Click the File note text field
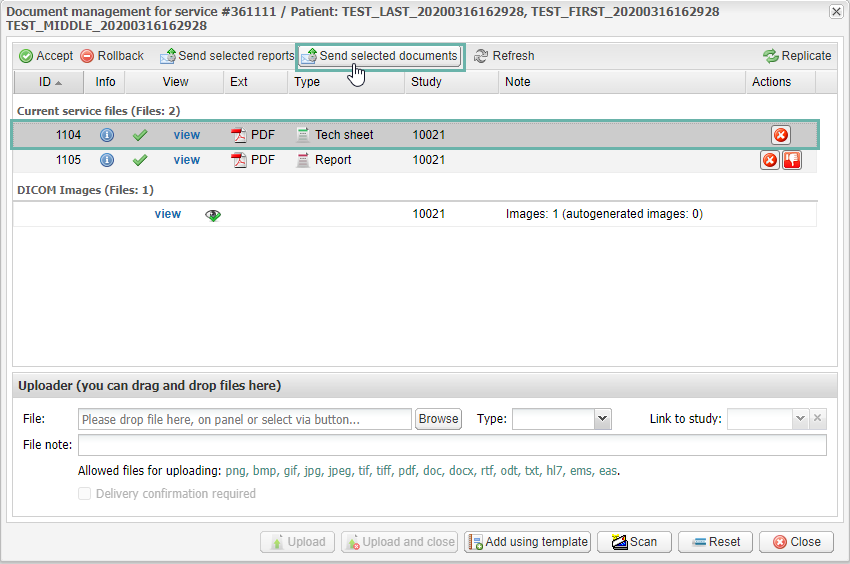The width and height of the screenshot is (850, 564). pyautogui.click(x=452, y=445)
